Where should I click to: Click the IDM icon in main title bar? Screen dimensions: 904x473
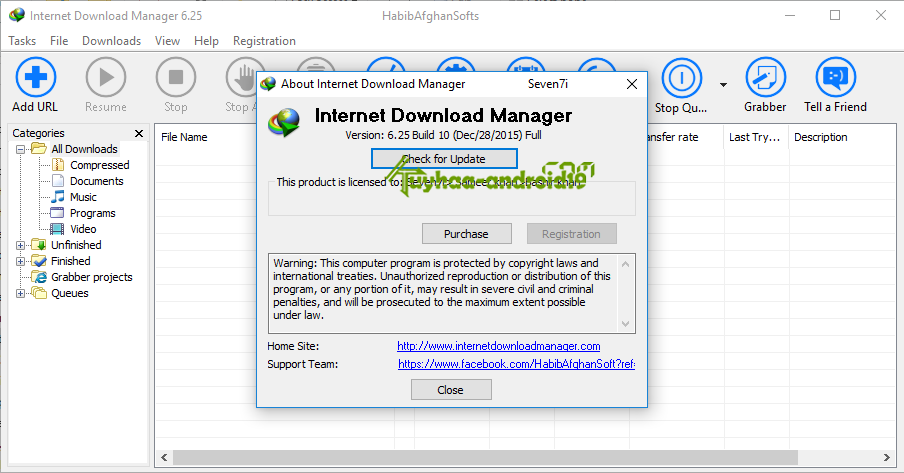[17, 16]
